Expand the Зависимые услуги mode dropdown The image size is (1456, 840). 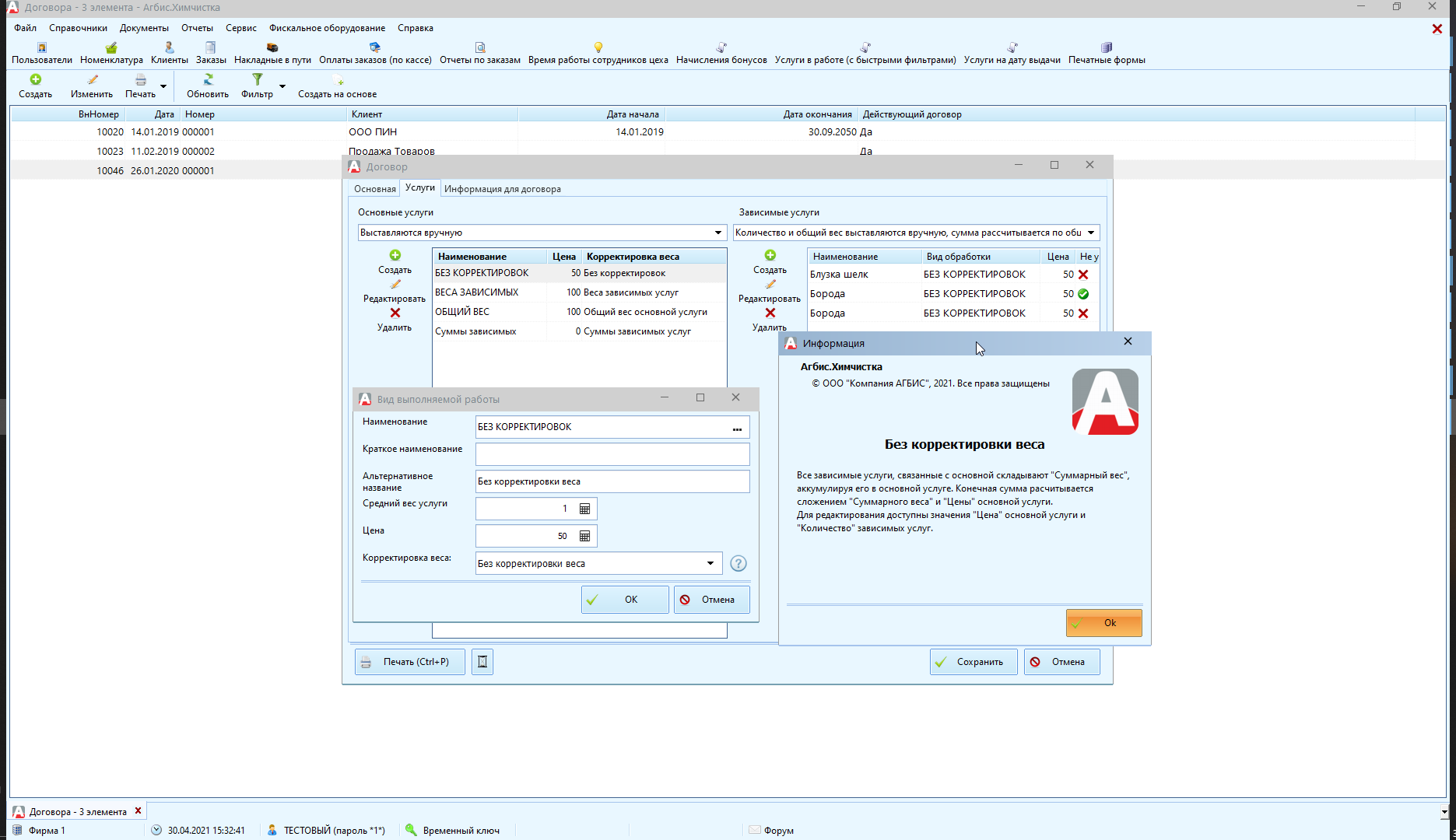(x=1091, y=233)
